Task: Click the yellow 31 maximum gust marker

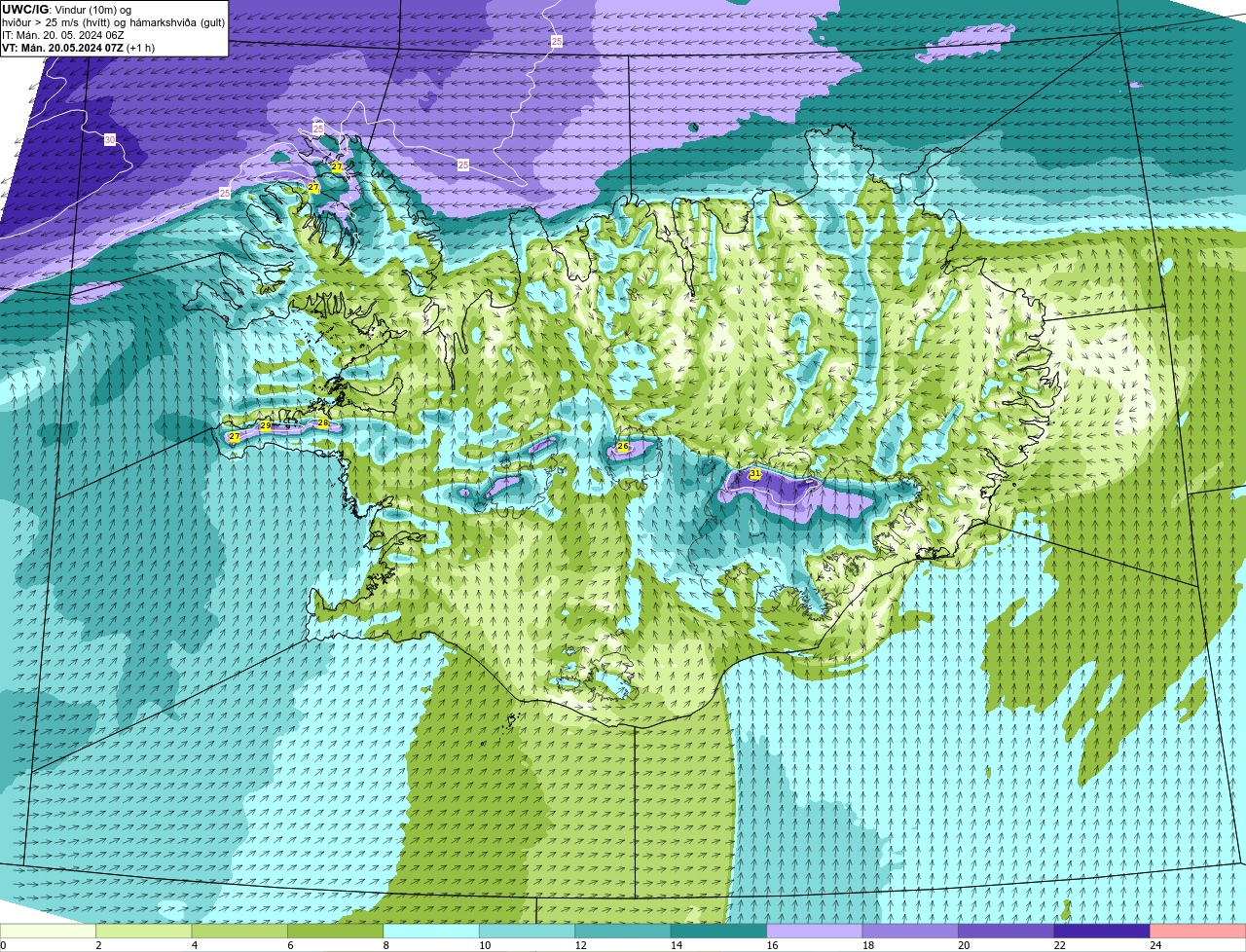Action: [755, 473]
